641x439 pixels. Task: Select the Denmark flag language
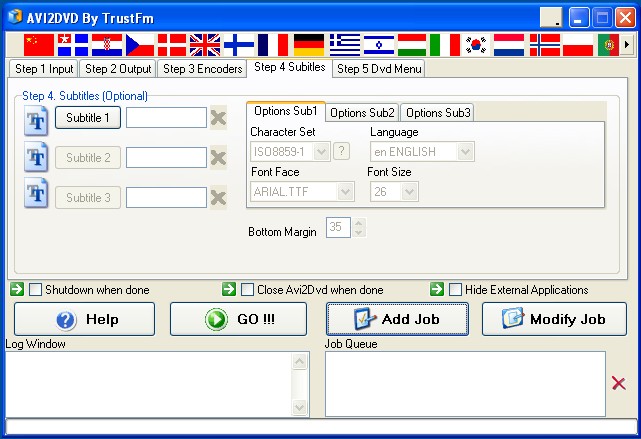click(x=172, y=45)
